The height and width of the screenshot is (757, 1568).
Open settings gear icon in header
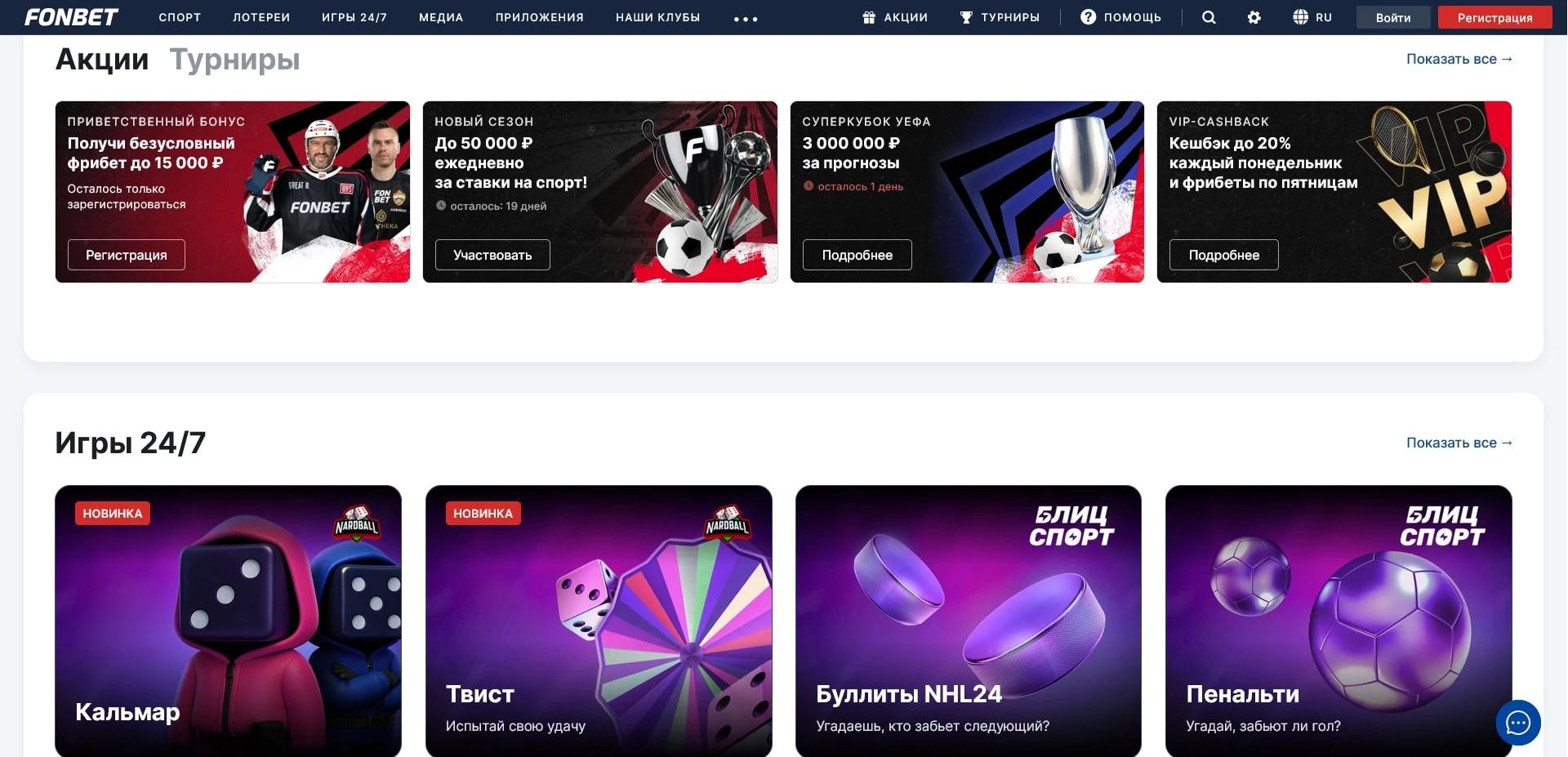pyautogui.click(x=1254, y=17)
